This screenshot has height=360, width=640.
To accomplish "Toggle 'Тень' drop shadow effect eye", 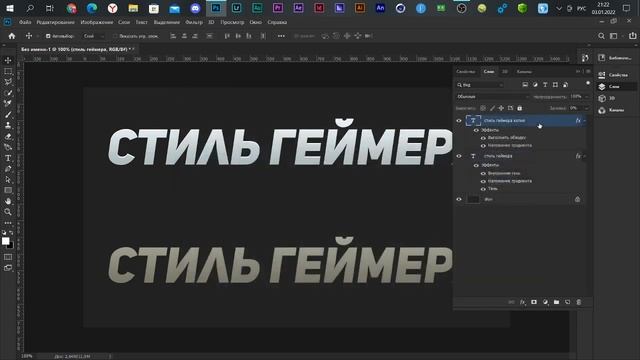I will tap(483, 189).
